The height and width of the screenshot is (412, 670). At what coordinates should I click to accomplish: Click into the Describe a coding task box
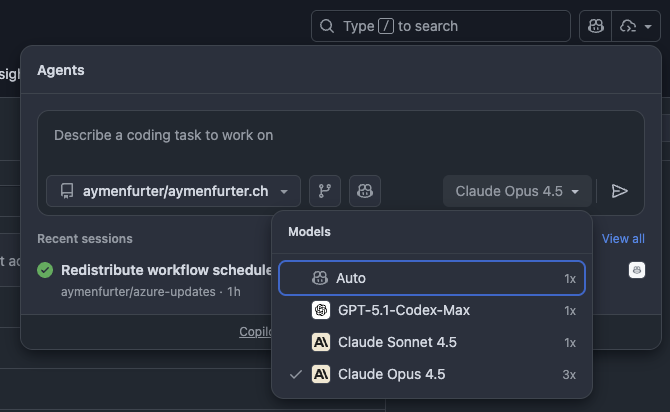click(341, 135)
